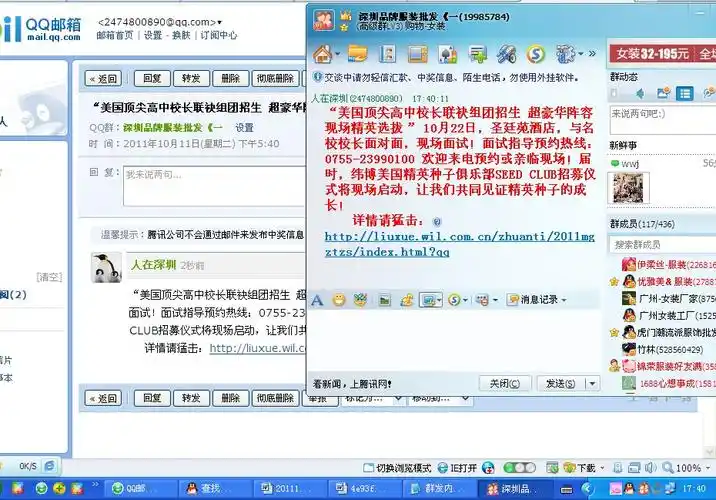The width and height of the screenshot is (716, 500).
Task: Click bottom 转发 button in QQ mail
Action: click(x=191, y=398)
